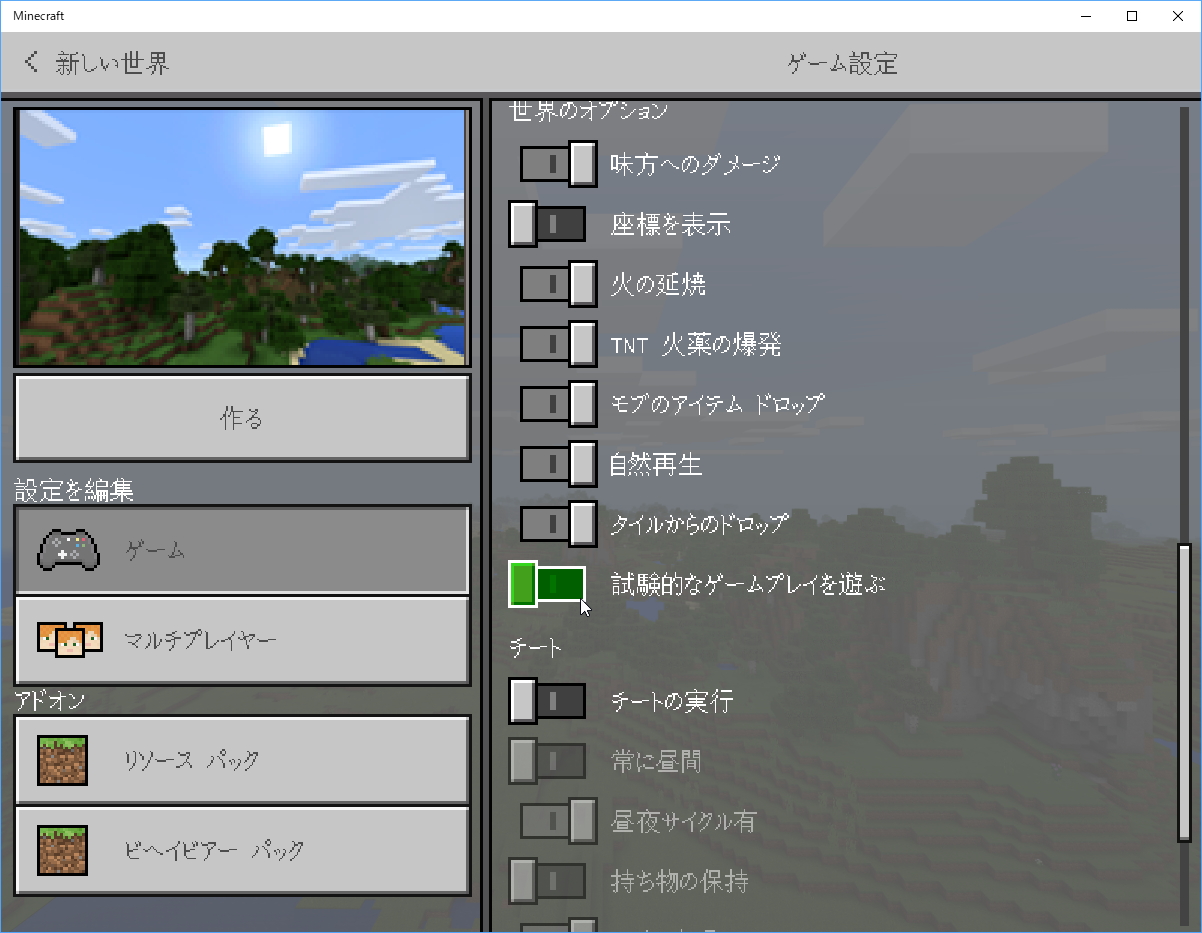Open the マルチプレイヤー settings tab
This screenshot has height=933, width=1202.
(x=242, y=640)
